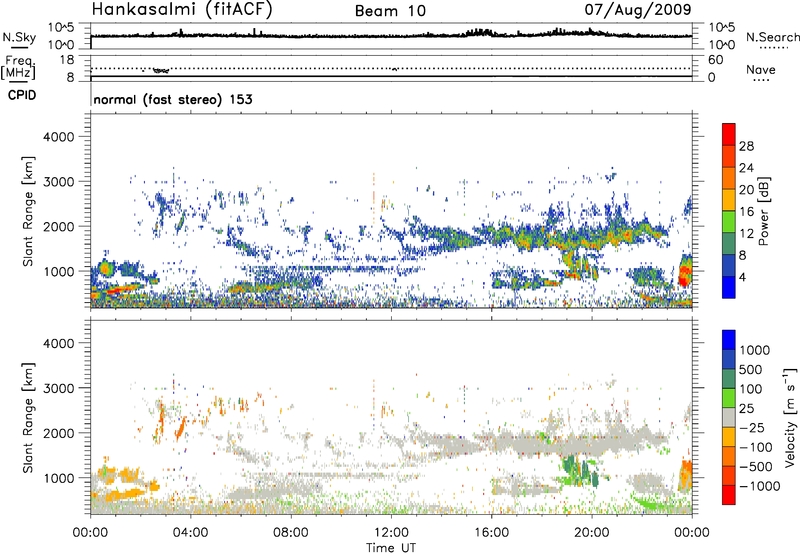This screenshot has width=800, height=554.
Task: Click 'Slant Range [km]' label of velocity panel
Action: click(x=29, y=418)
